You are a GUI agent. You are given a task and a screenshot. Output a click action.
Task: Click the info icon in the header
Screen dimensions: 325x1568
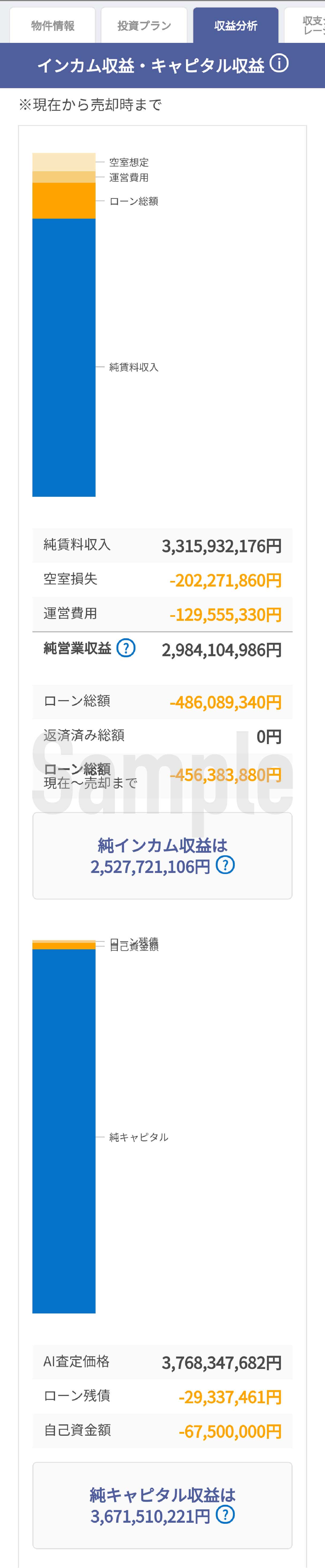click(279, 64)
